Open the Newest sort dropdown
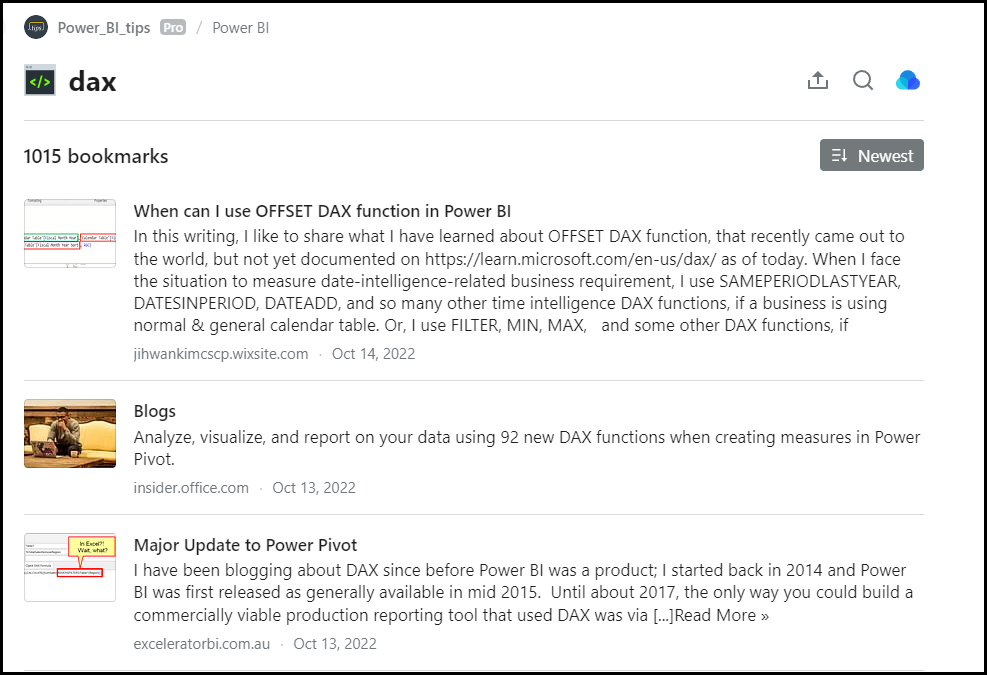The width and height of the screenshot is (987, 675). (871, 155)
